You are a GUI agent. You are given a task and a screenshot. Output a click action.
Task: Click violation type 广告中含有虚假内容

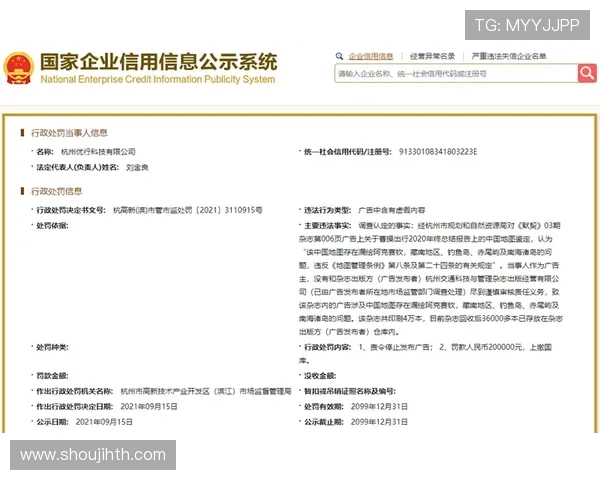(x=391, y=210)
